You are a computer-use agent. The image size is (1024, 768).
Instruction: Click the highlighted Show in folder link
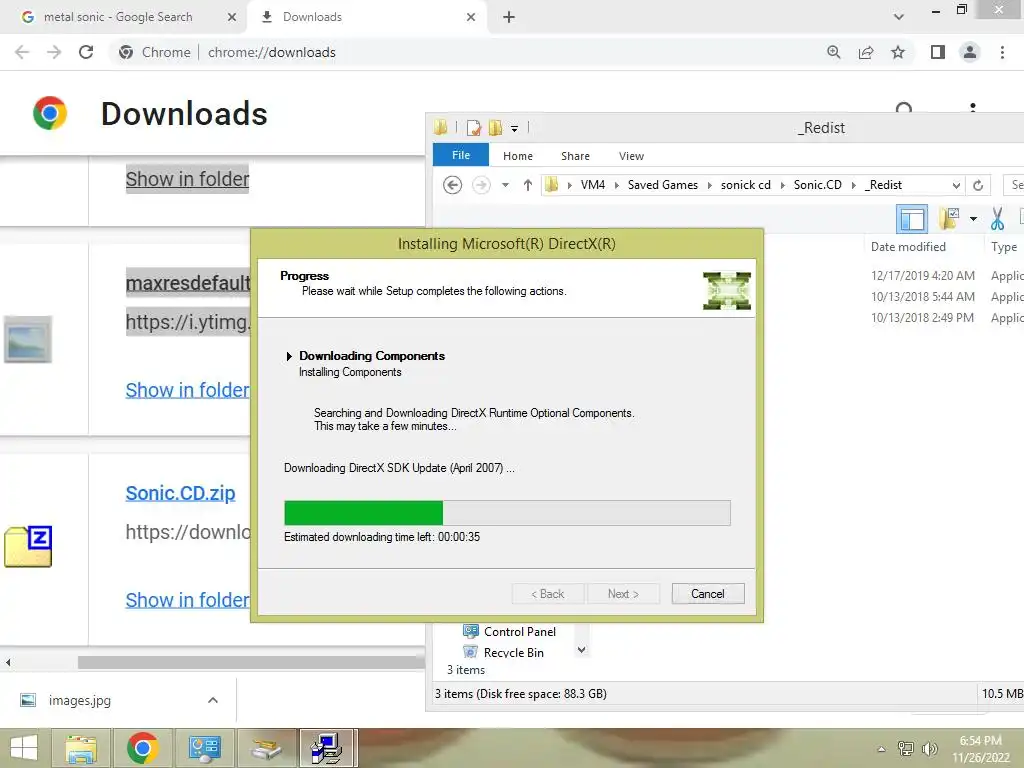[x=187, y=178]
